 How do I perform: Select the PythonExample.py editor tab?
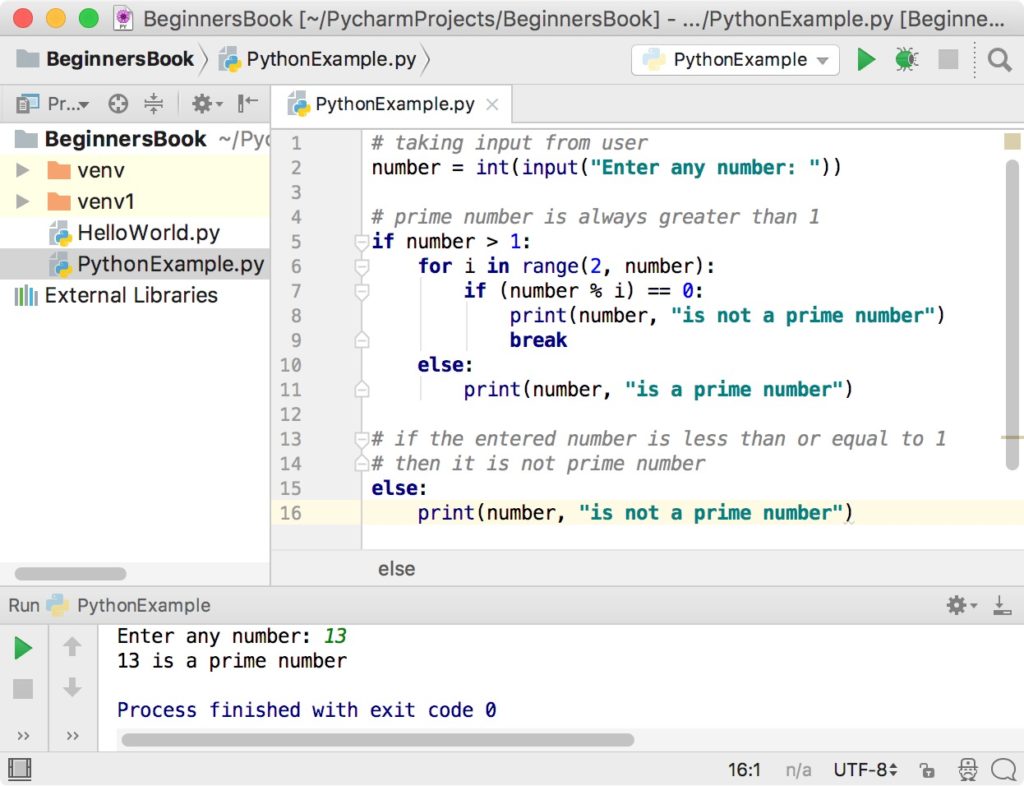394,104
